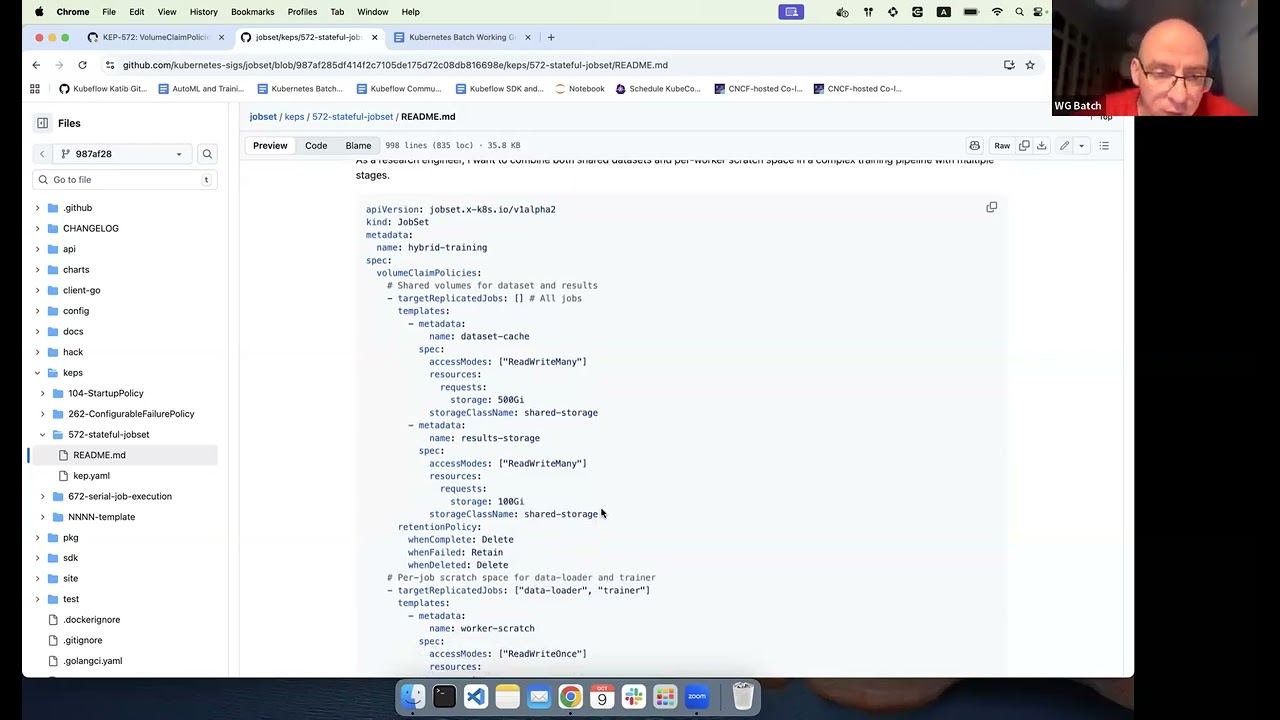Switch to Code view tab
Screen dimensions: 1280x720
pyautogui.click(x=316, y=146)
